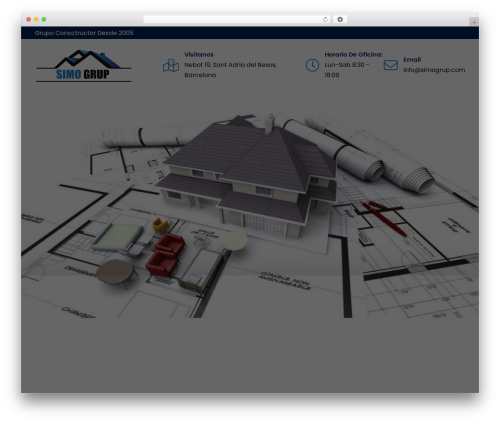Click the Email heading label
Screen dimensions: 500x423
point(412,60)
